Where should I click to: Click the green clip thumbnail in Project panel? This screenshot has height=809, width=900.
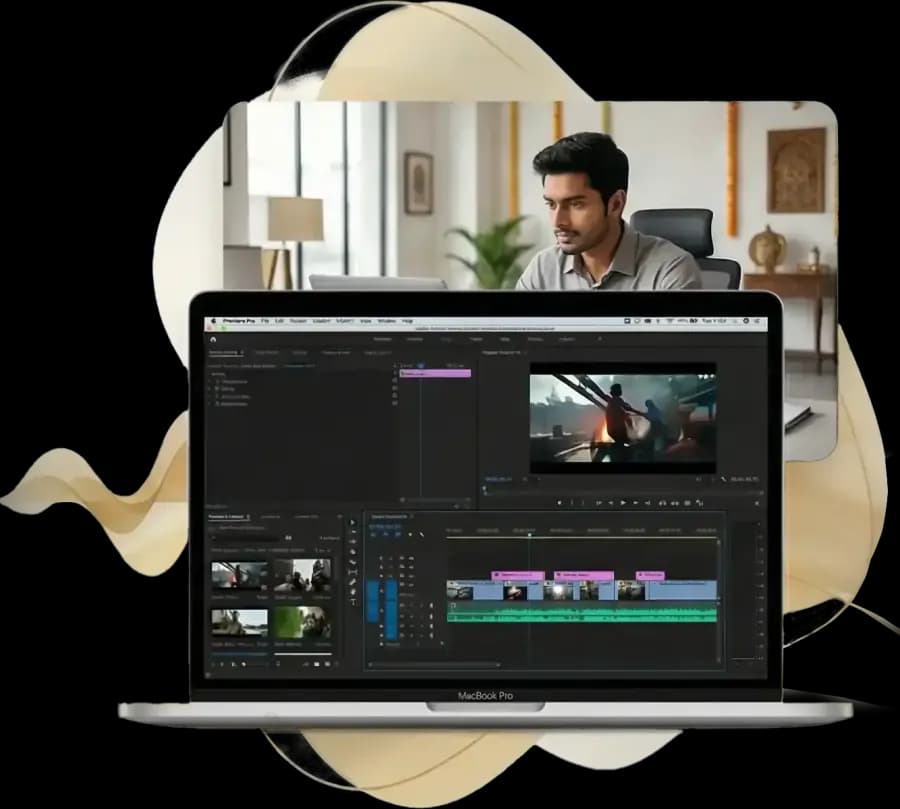coord(302,622)
